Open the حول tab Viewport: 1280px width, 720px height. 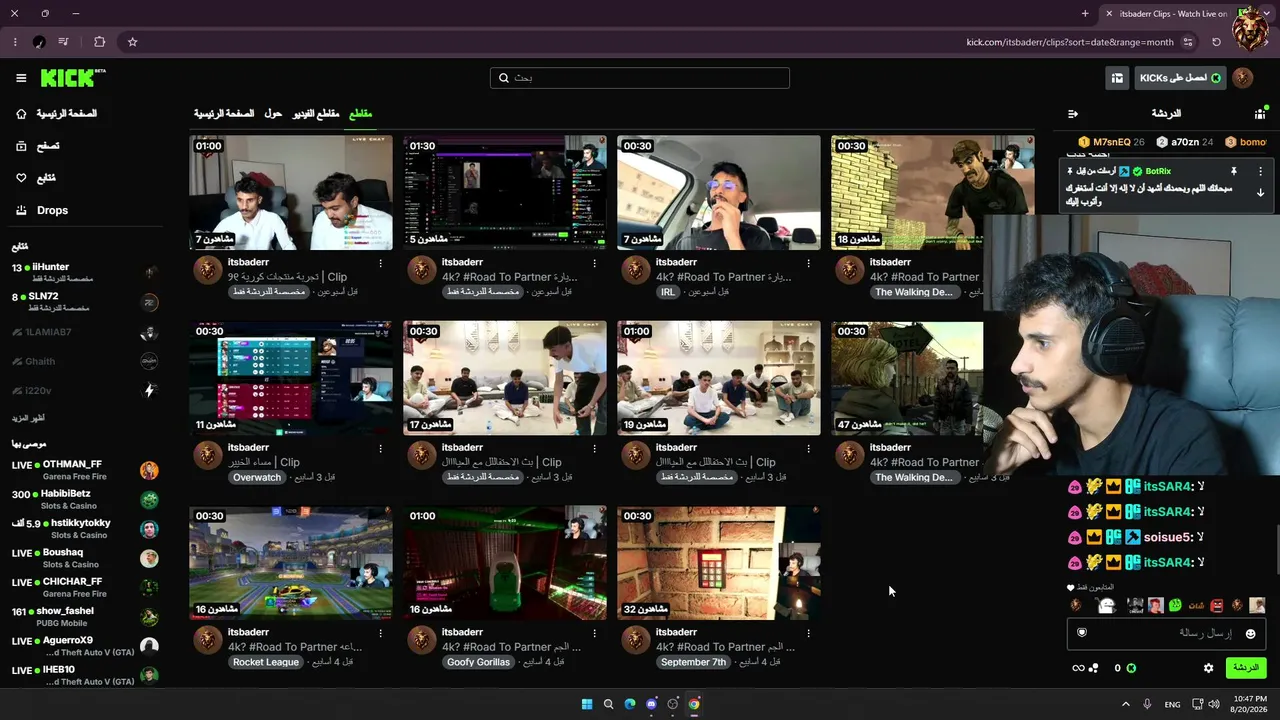pyautogui.click(x=273, y=114)
